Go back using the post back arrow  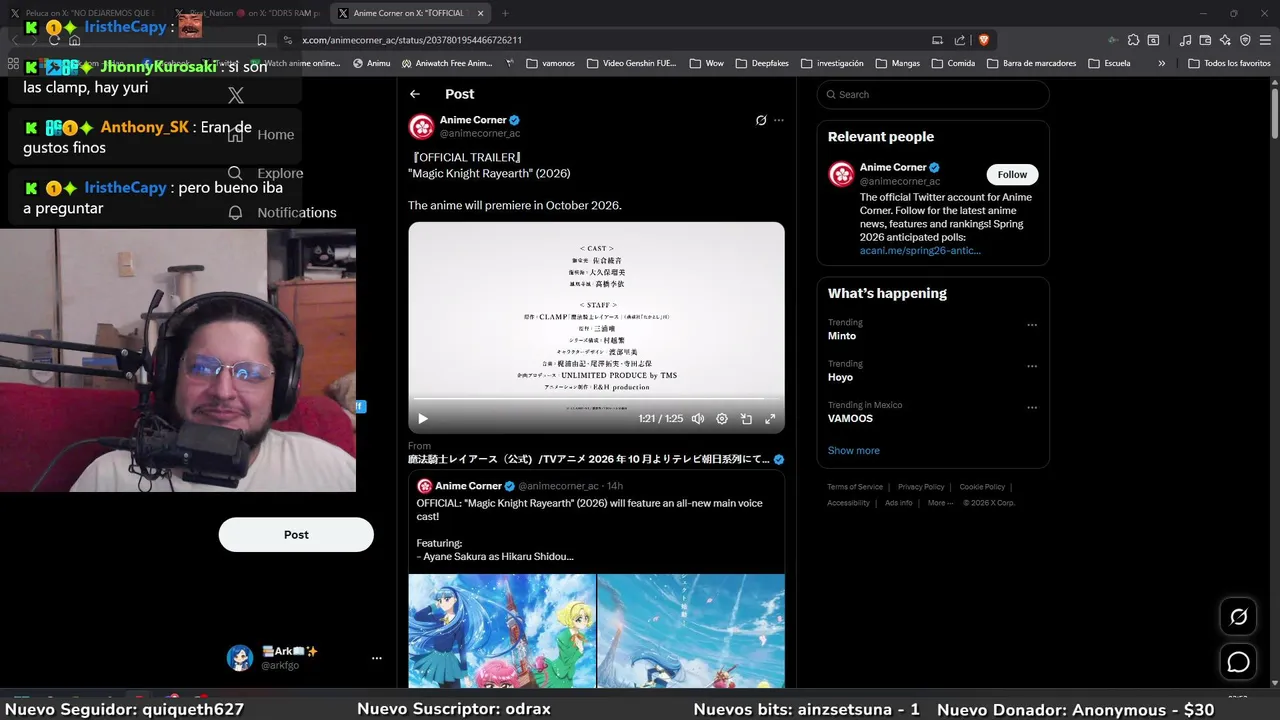(x=415, y=94)
